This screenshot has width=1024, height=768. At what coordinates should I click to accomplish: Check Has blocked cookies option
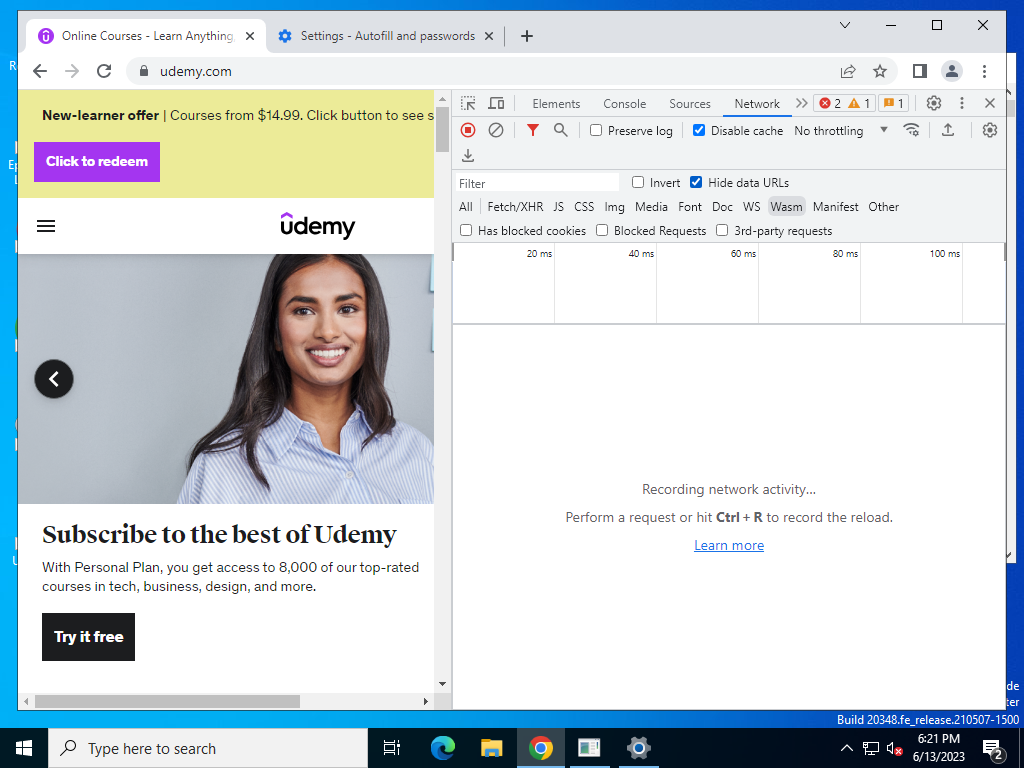(466, 230)
